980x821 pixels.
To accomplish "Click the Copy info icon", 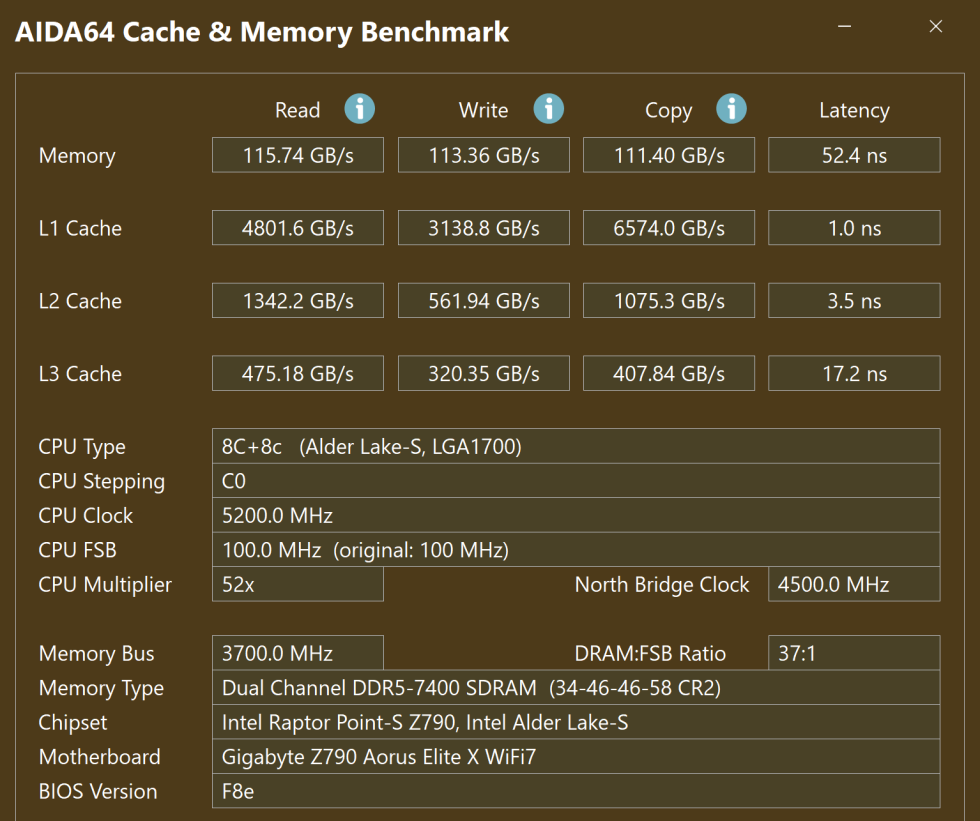I will pyautogui.click(x=732, y=109).
